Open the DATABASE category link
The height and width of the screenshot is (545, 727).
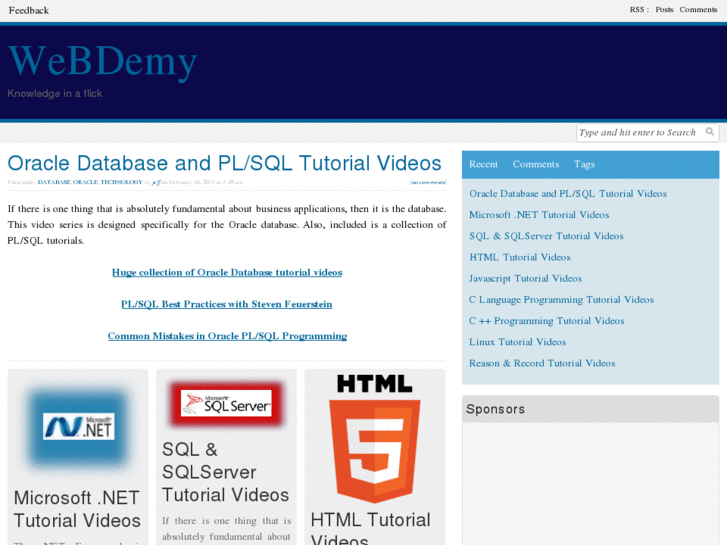coord(54,182)
